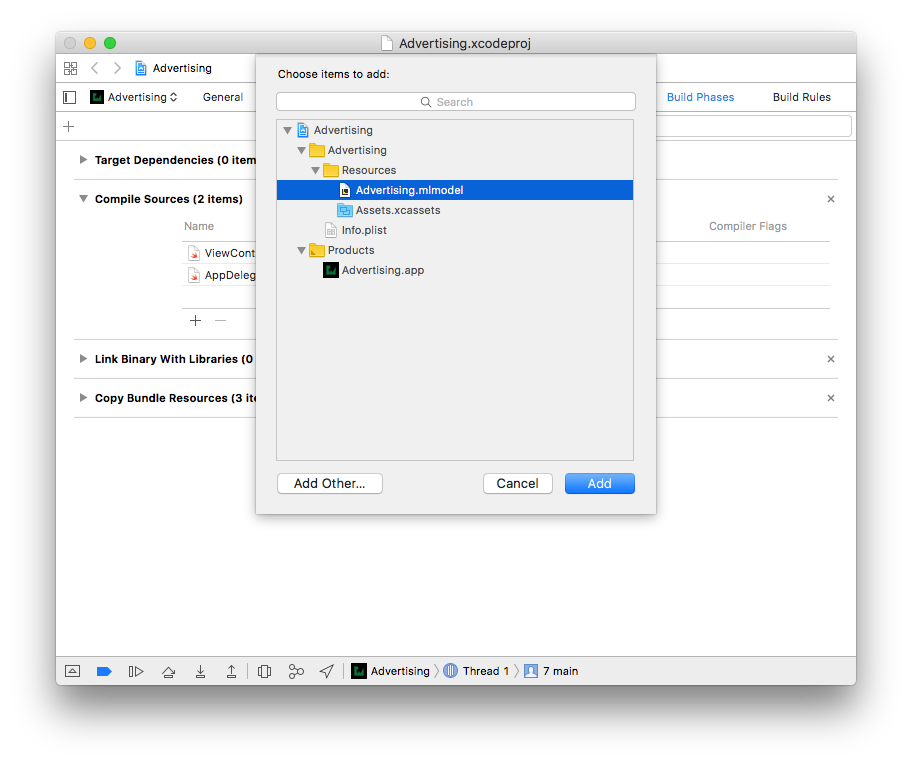The height and width of the screenshot is (765, 912).
Task: Switch to the Build Rules tab
Action: (801, 97)
